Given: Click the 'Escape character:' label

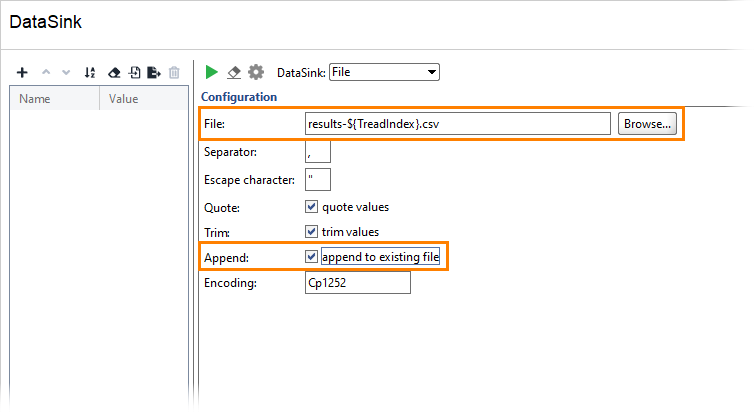Looking at the screenshot, I should (249, 180).
